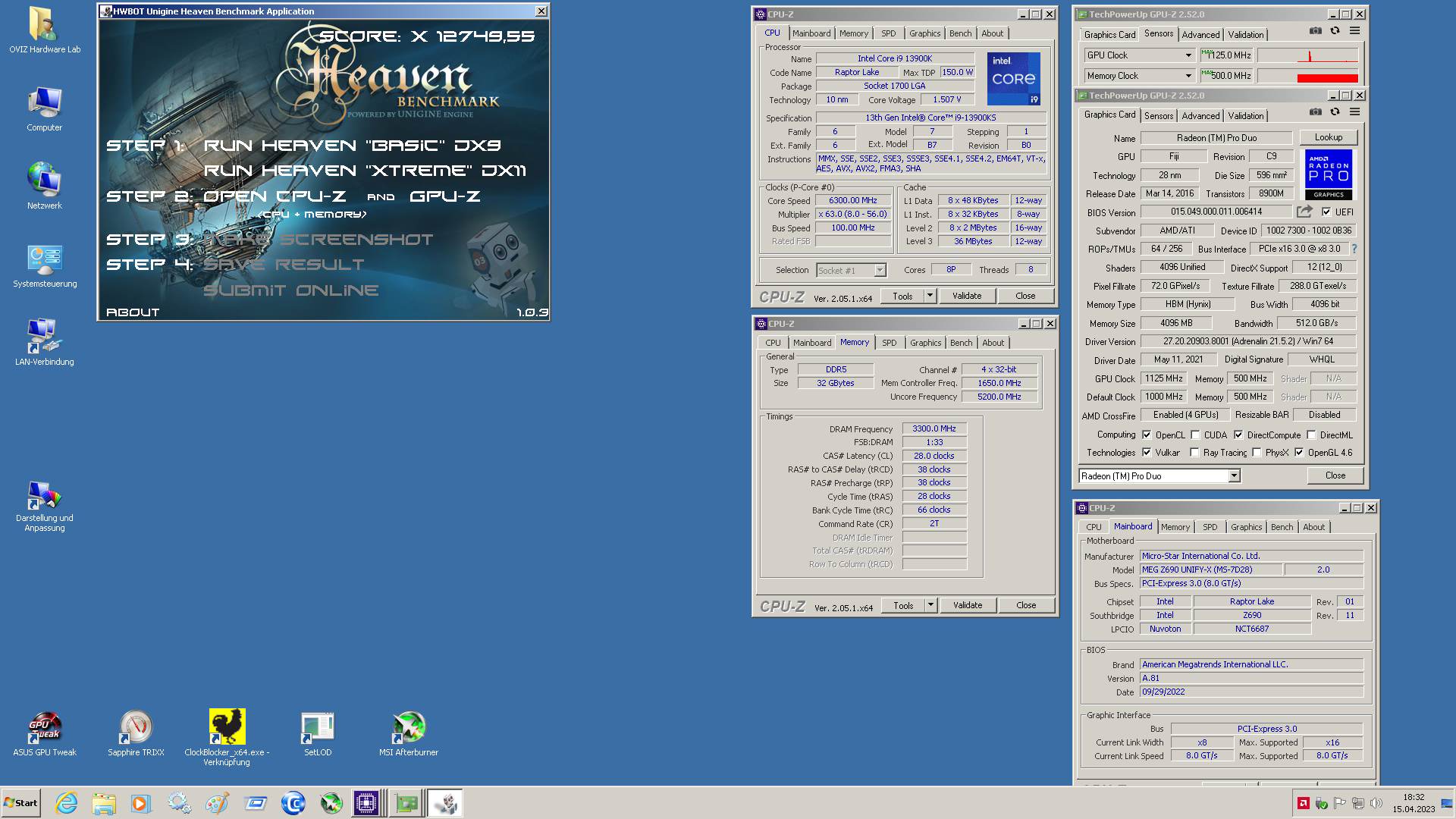Viewport: 1456px width, 819px height.
Task: Toggle UEFI checkbox in GPU-Z
Action: coord(1326,212)
